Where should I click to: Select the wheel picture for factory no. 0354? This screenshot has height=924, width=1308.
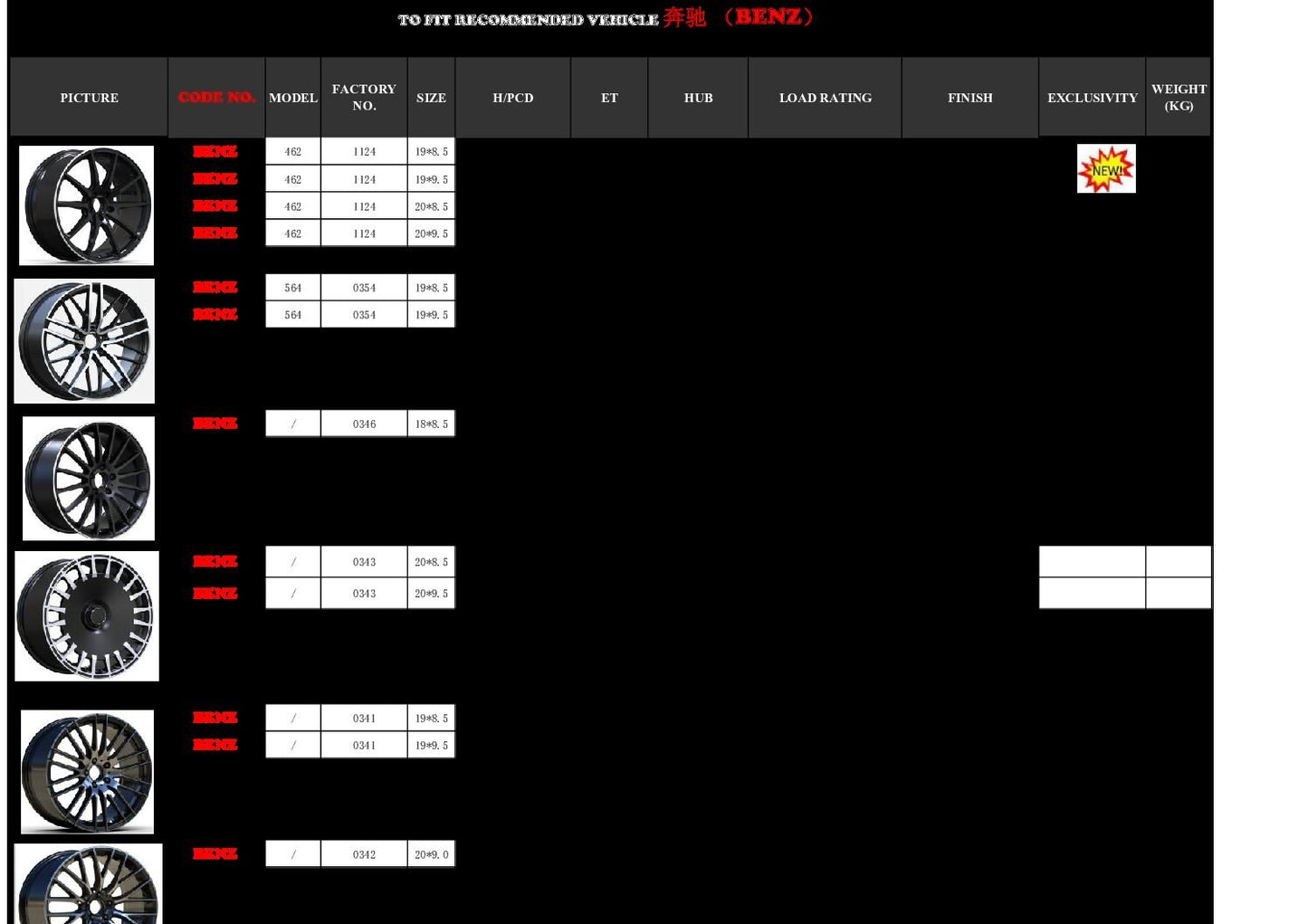(84, 341)
